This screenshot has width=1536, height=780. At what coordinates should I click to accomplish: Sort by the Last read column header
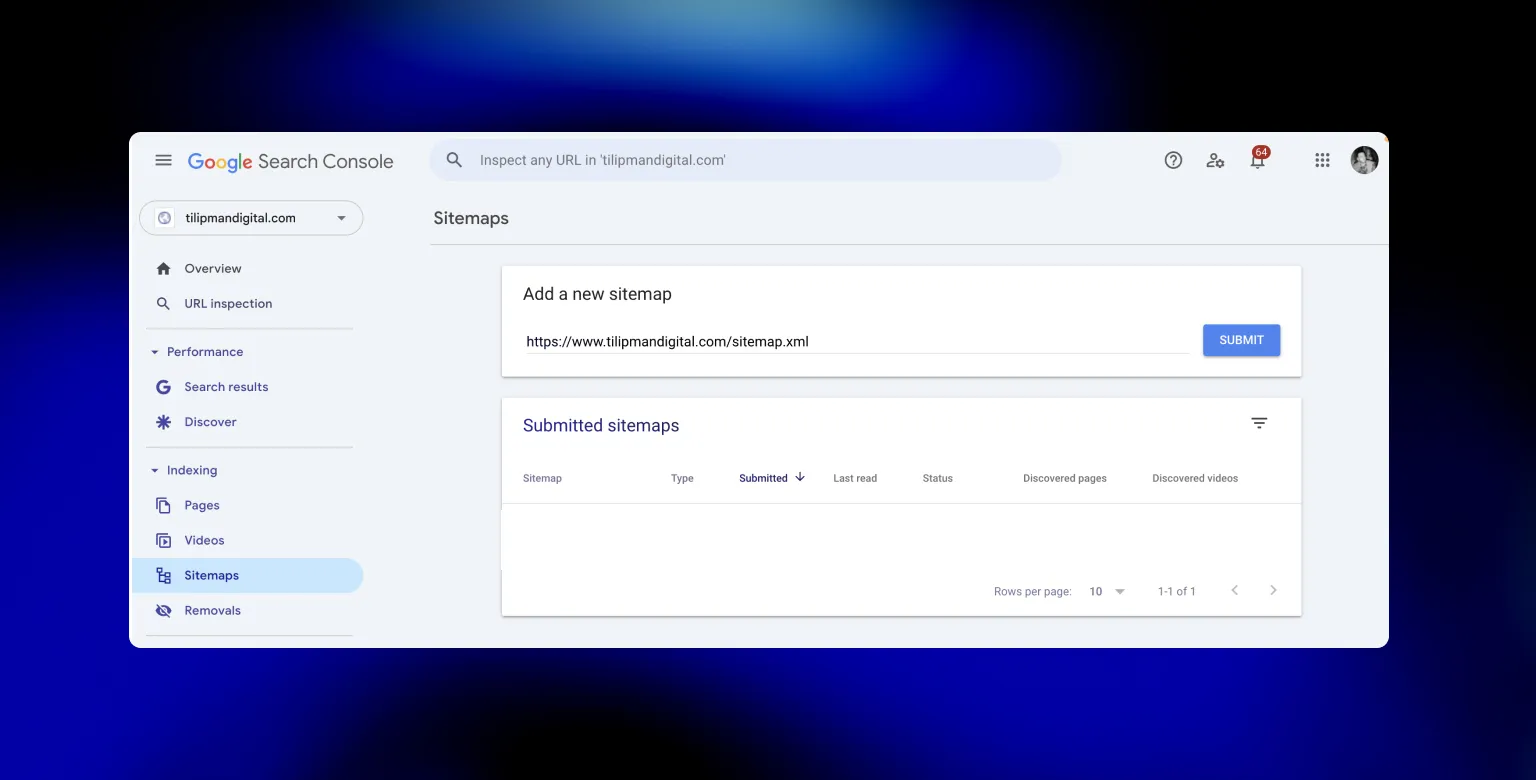[x=855, y=478]
